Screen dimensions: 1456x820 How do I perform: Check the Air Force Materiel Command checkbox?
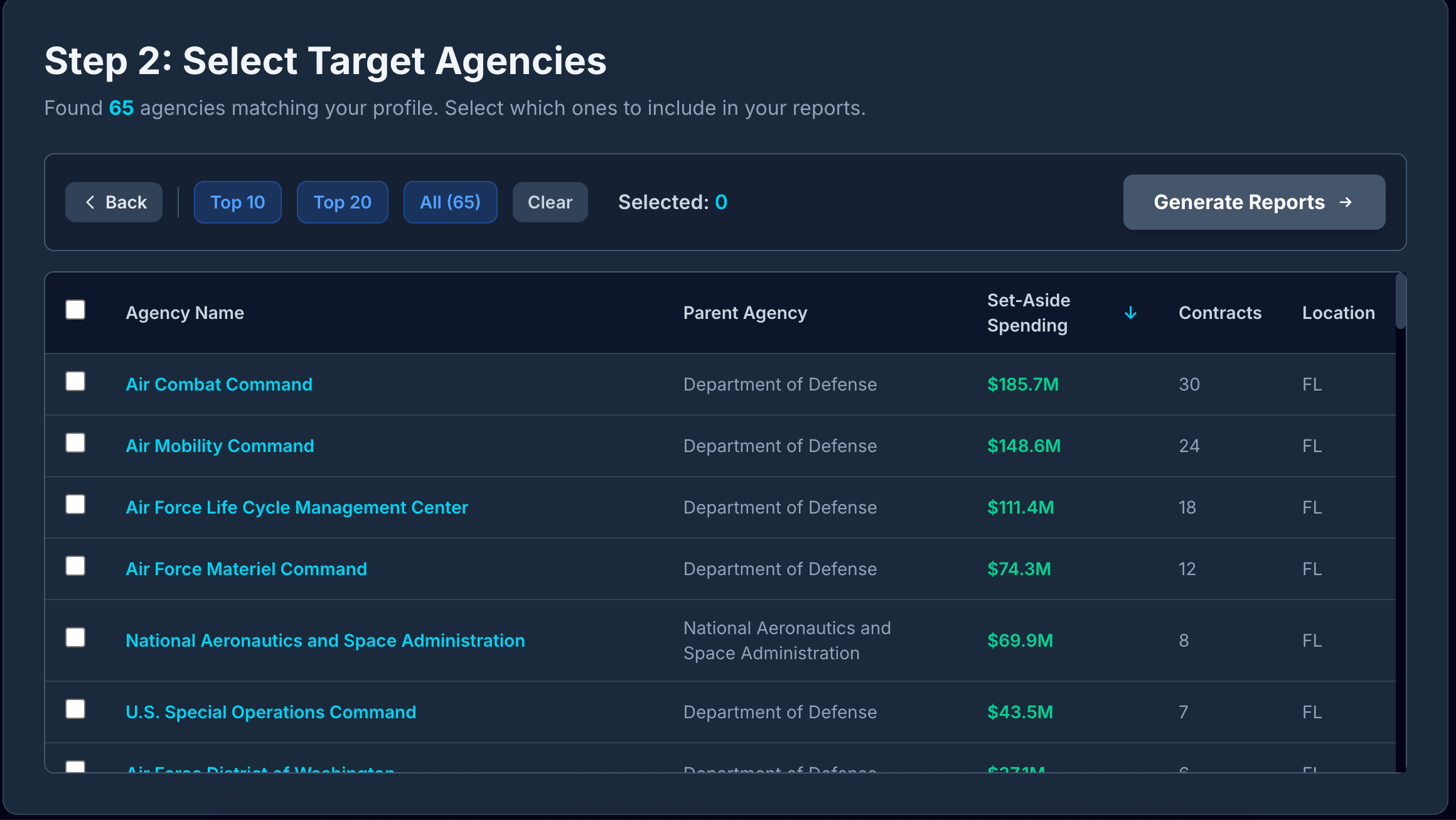pos(75,565)
